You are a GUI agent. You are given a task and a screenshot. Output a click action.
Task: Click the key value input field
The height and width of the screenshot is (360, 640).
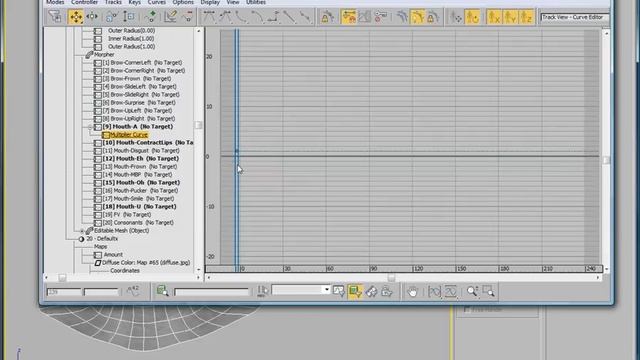click(101, 292)
